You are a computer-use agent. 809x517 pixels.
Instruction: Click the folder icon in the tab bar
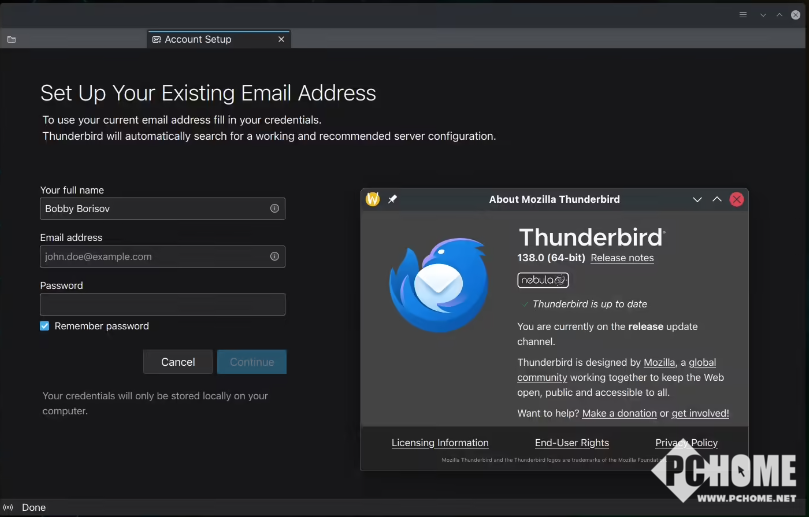point(12,40)
